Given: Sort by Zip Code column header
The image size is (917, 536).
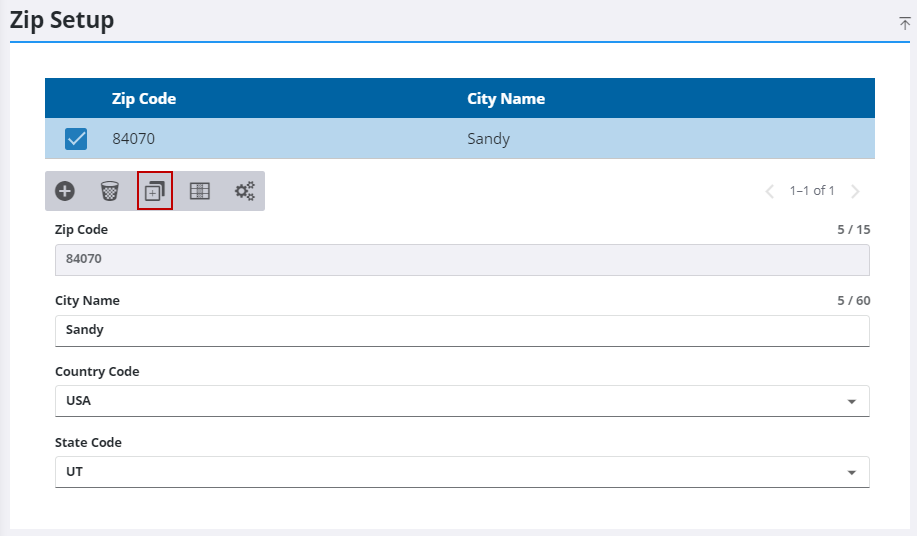Looking at the screenshot, I should 144,99.
